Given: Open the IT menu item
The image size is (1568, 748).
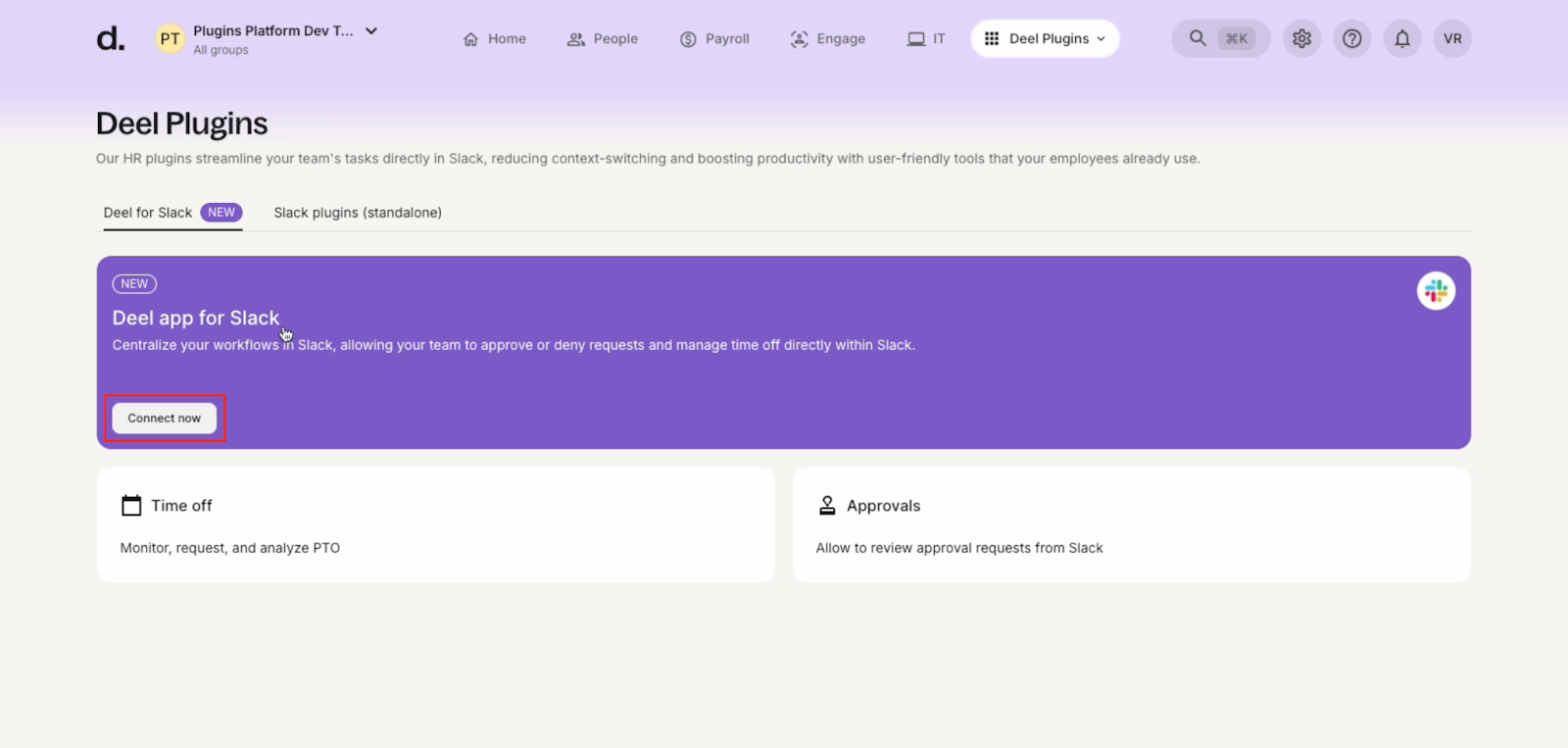Looking at the screenshot, I should click(926, 38).
